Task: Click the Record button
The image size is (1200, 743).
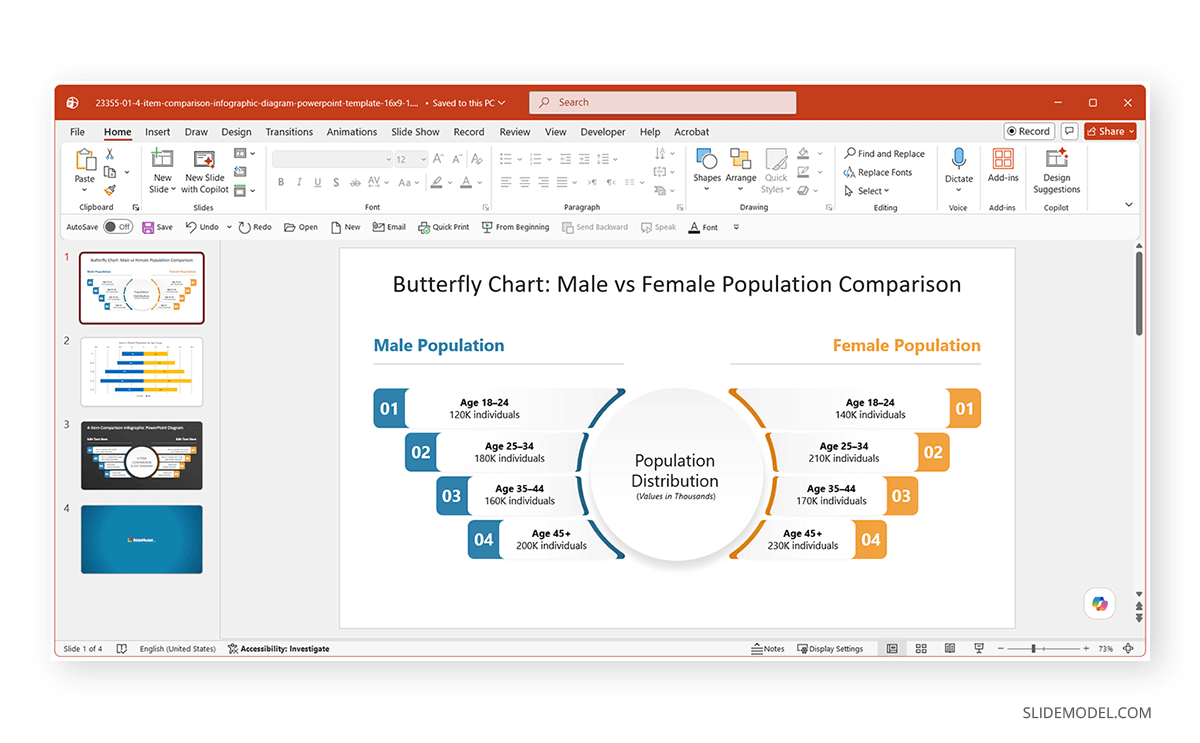Action: (1029, 131)
